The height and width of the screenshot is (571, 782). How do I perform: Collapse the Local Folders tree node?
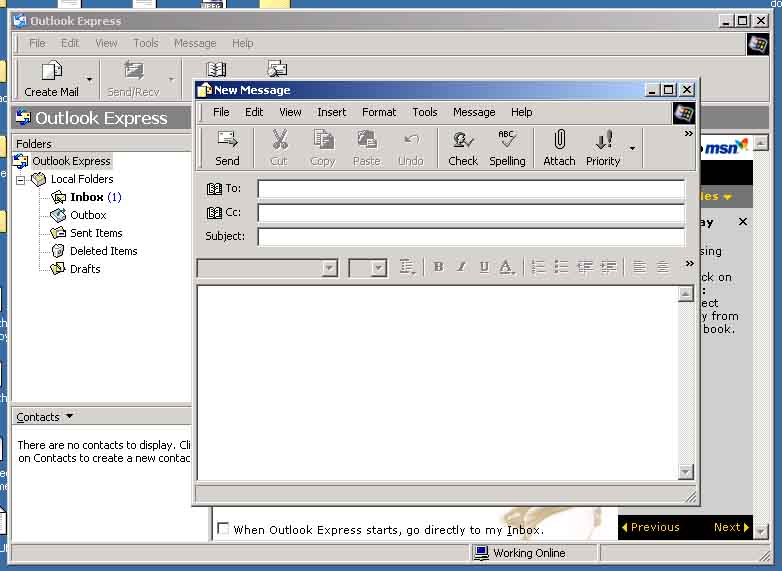[20, 180]
